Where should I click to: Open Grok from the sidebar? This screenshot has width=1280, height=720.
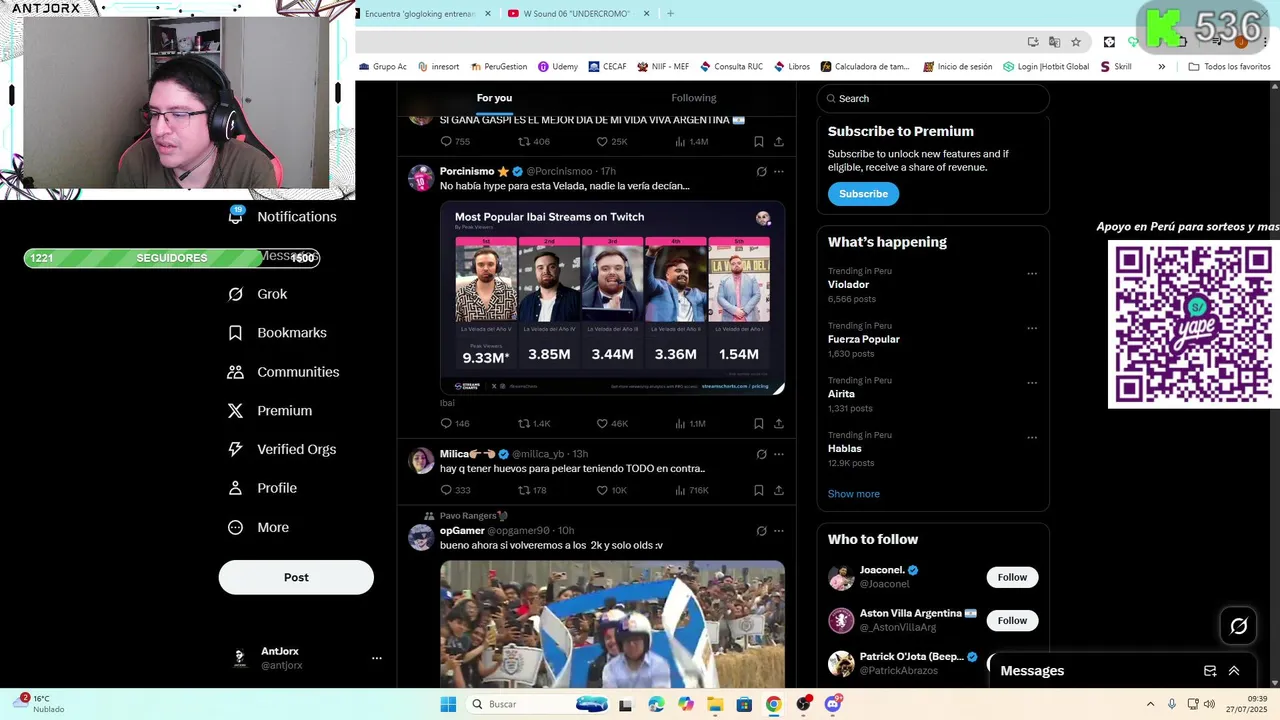click(258, 294)
